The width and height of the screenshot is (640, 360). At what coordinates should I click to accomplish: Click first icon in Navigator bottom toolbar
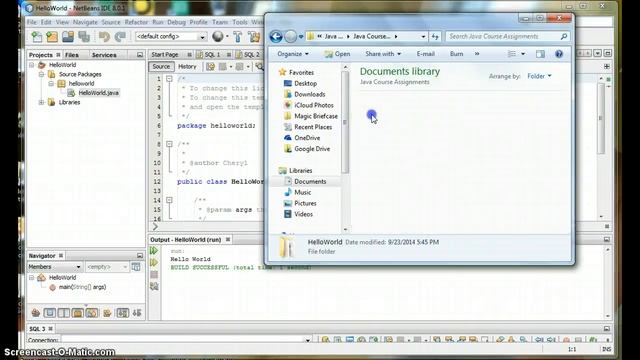[36, 313]
